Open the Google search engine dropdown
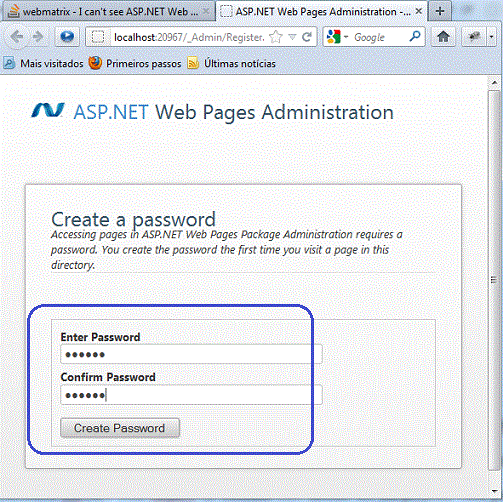 [x=337, y=37]
